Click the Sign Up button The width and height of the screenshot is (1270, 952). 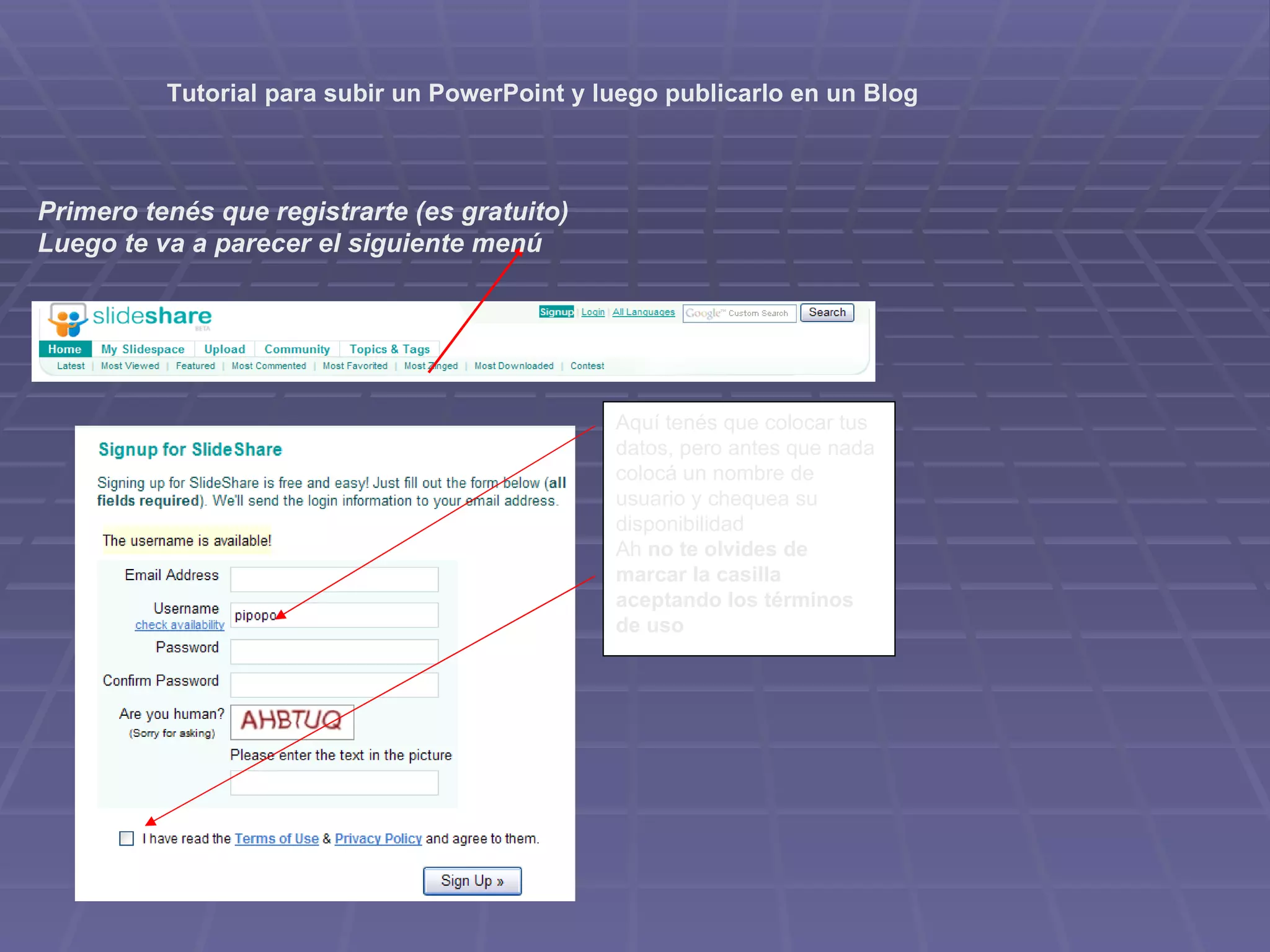tap(473, 881)
